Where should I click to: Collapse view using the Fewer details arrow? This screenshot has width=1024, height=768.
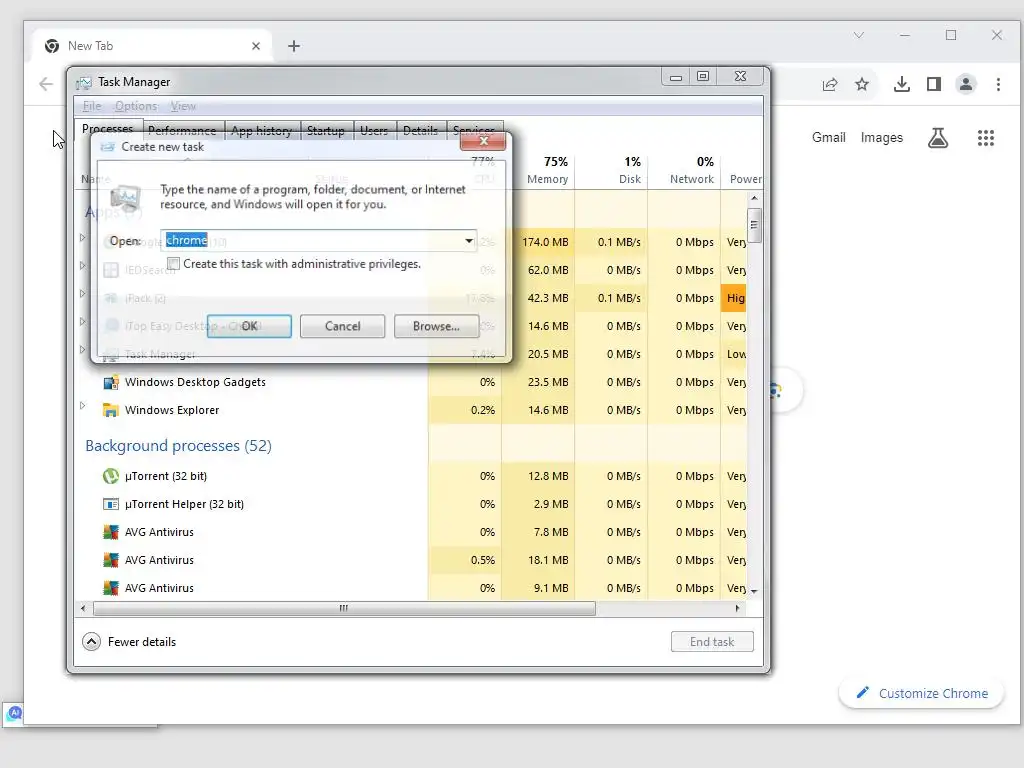(x=91, y=642)
